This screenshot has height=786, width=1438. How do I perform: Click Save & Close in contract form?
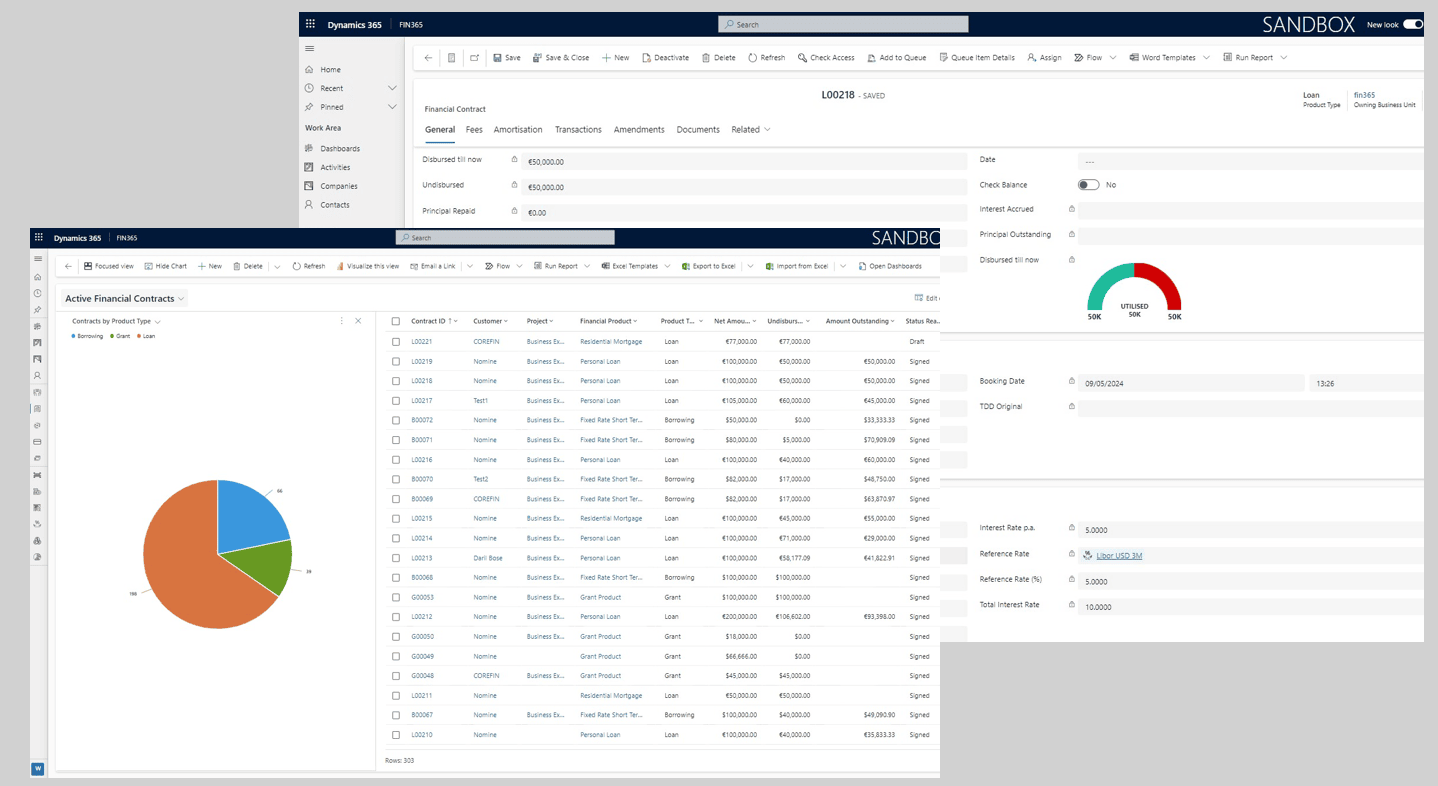click(x=561, y=58)
